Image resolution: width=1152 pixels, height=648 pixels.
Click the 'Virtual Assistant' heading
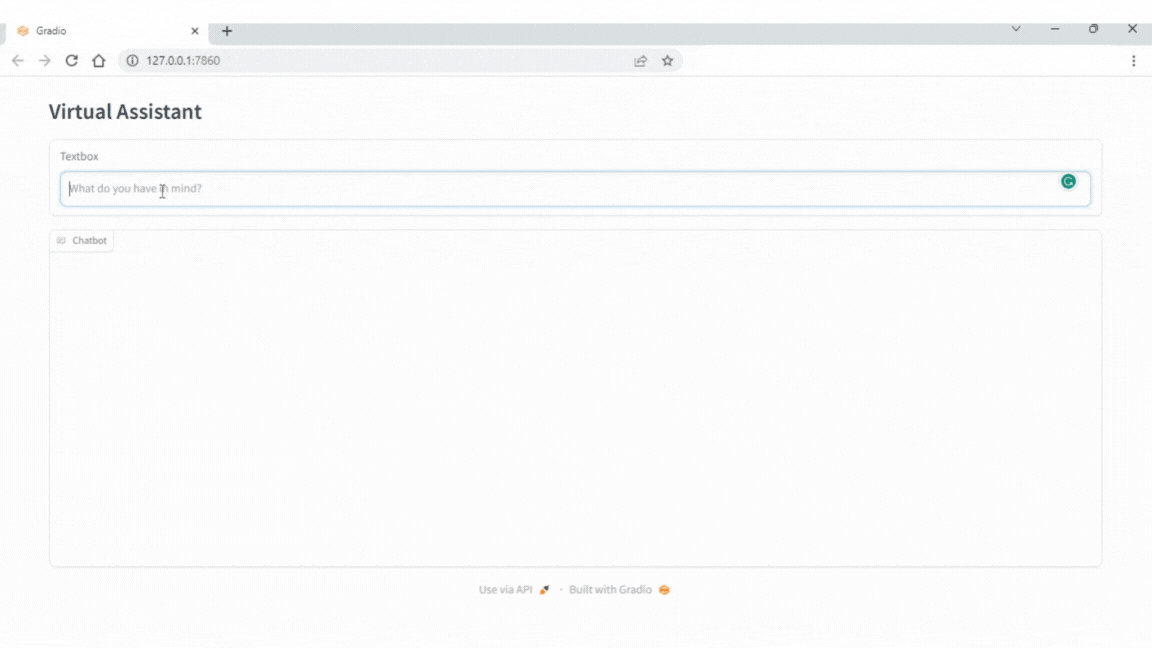[x=125, y=112]
